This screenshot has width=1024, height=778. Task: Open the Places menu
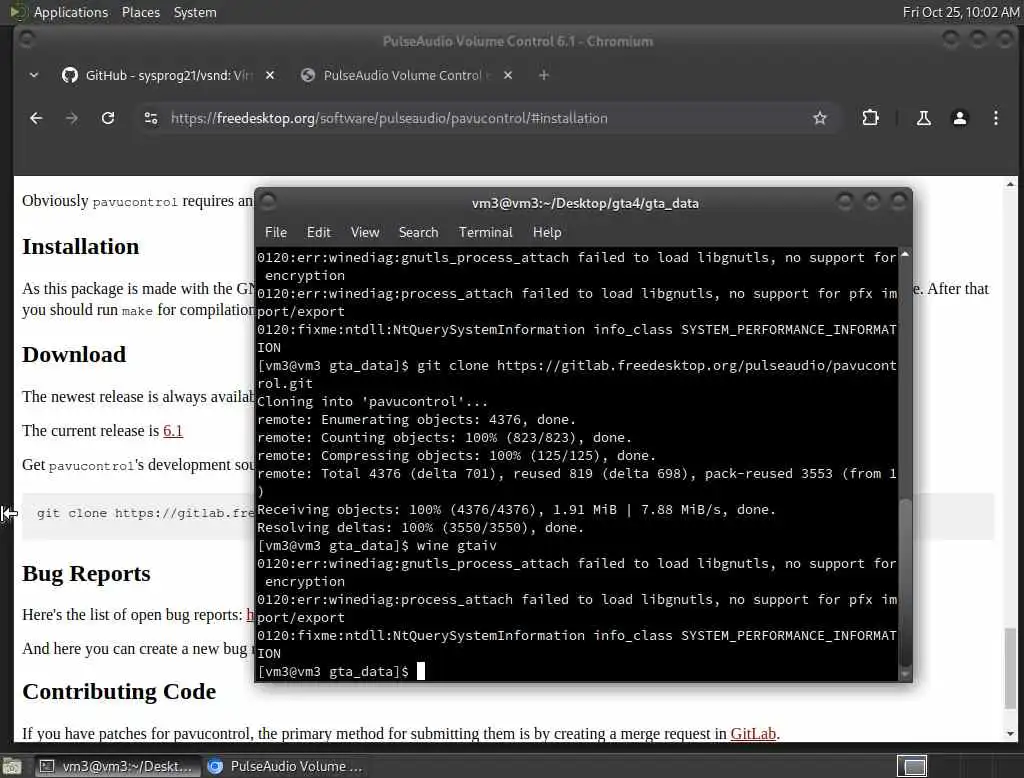[140, 12]
